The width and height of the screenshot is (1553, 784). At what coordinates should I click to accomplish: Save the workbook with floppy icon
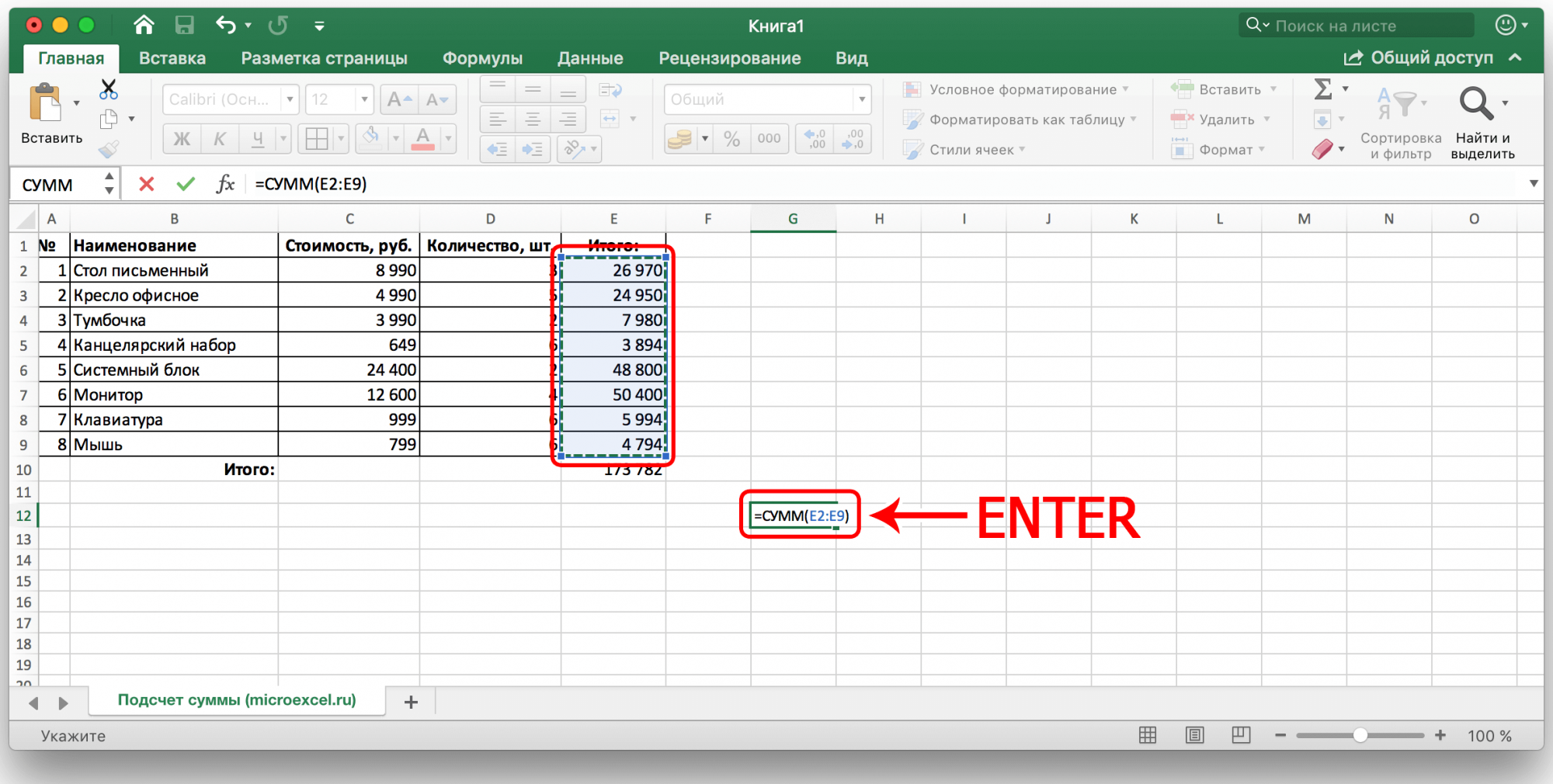[x=184, y=26]
